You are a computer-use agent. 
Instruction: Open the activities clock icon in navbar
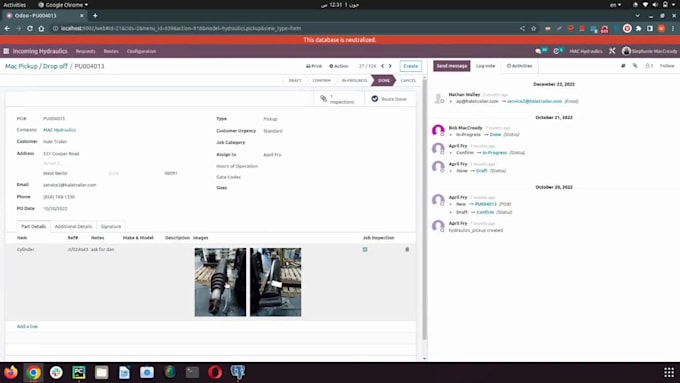(557, 51)
